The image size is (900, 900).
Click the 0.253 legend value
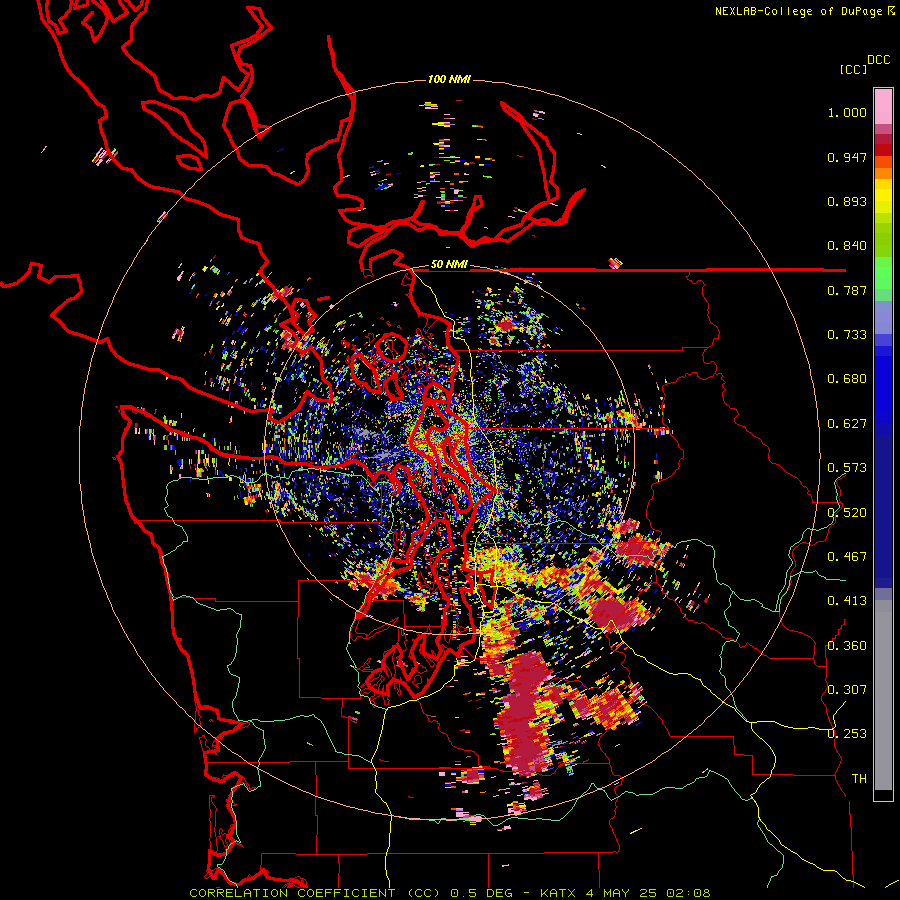coord(847,734)
